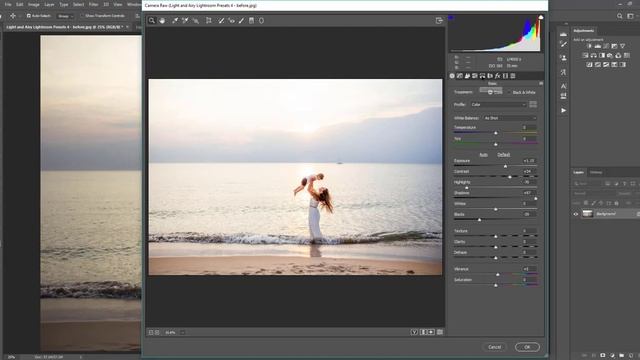The height and width of the screenshot is (360, 640).
Task: Toggle Show Transform Controls checkbox
Action: [x=82, y=16]
